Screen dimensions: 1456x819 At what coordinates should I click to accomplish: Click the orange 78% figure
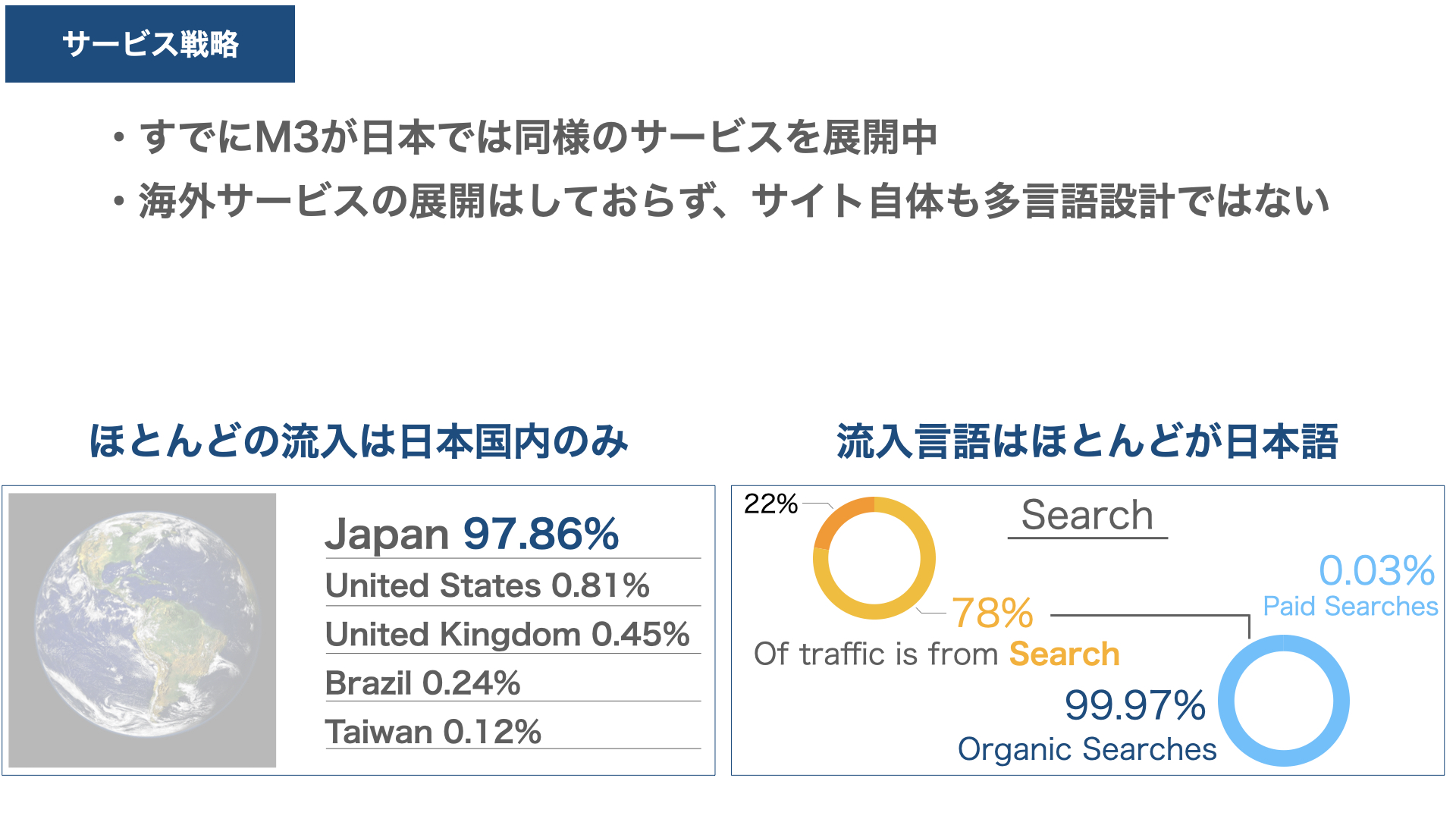click(x=993, y=612)
